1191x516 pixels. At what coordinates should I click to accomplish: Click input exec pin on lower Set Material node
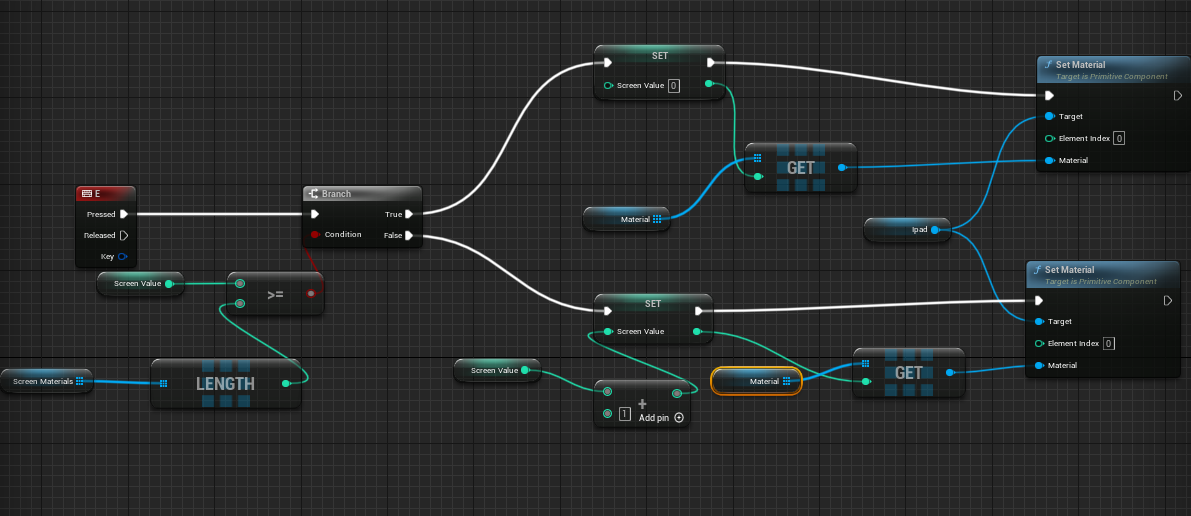[1039, 301]
